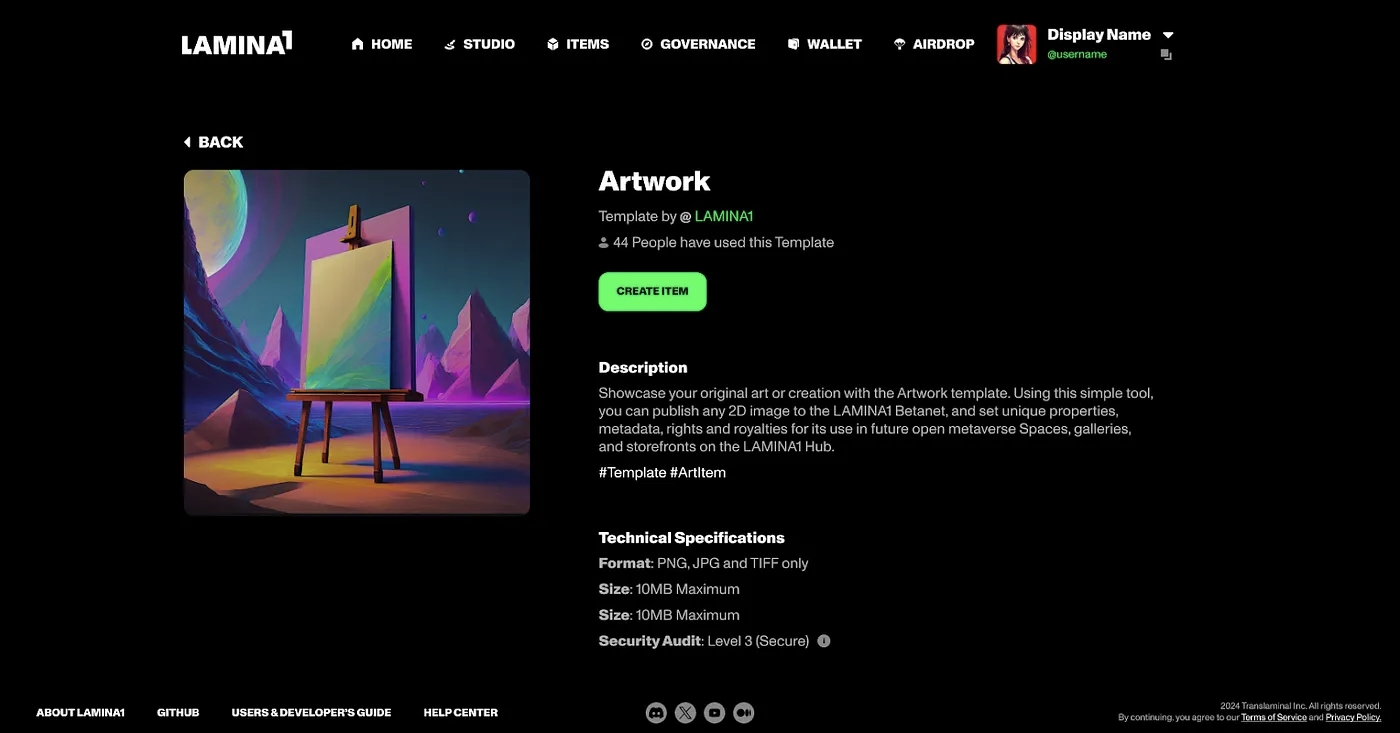Screen dimensions: 1400x733
Task: Open the Discord social icon
Action: 656,713
